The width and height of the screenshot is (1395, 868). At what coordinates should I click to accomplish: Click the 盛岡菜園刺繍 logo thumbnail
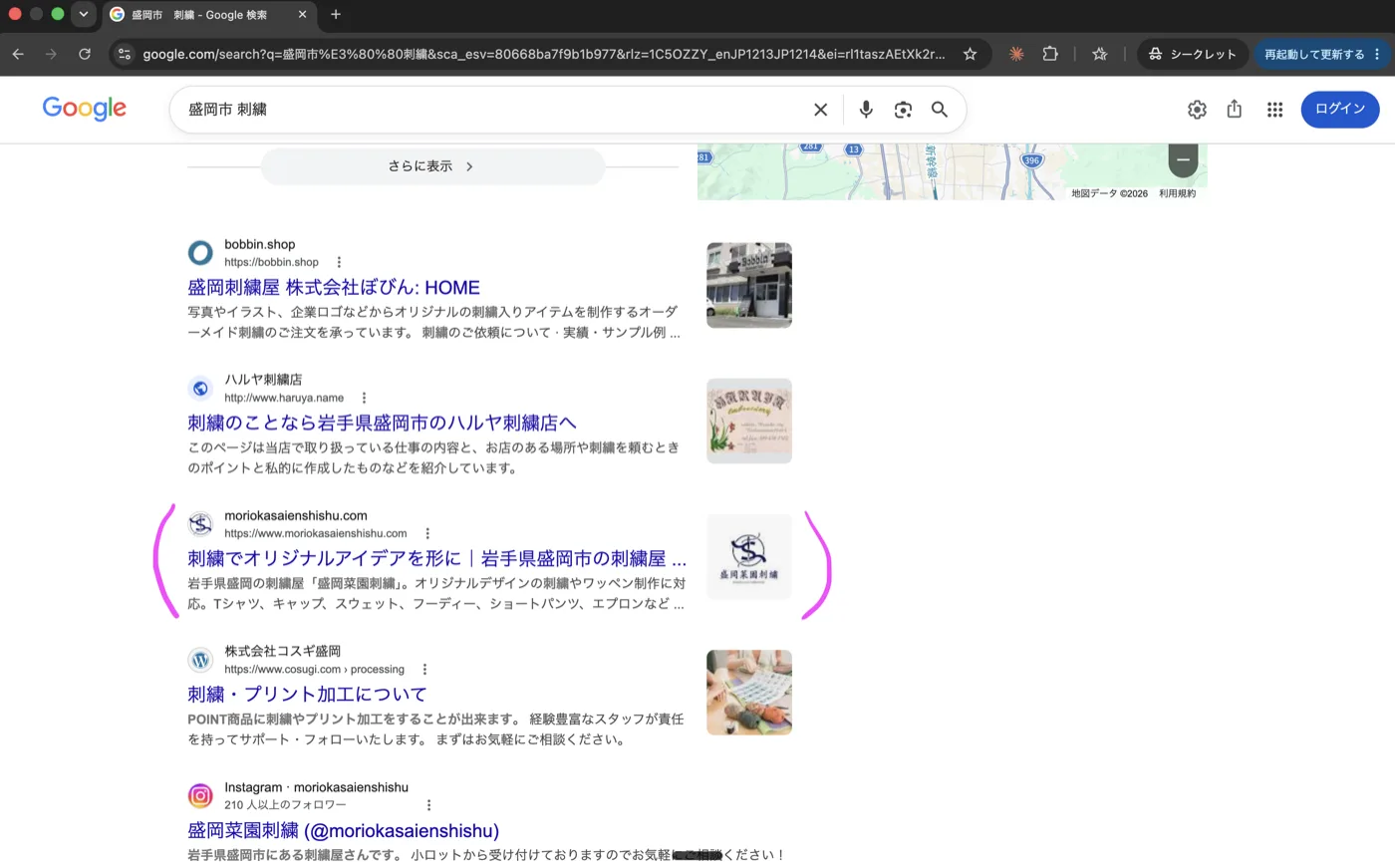pyautogui.click(x=749, y=556)
